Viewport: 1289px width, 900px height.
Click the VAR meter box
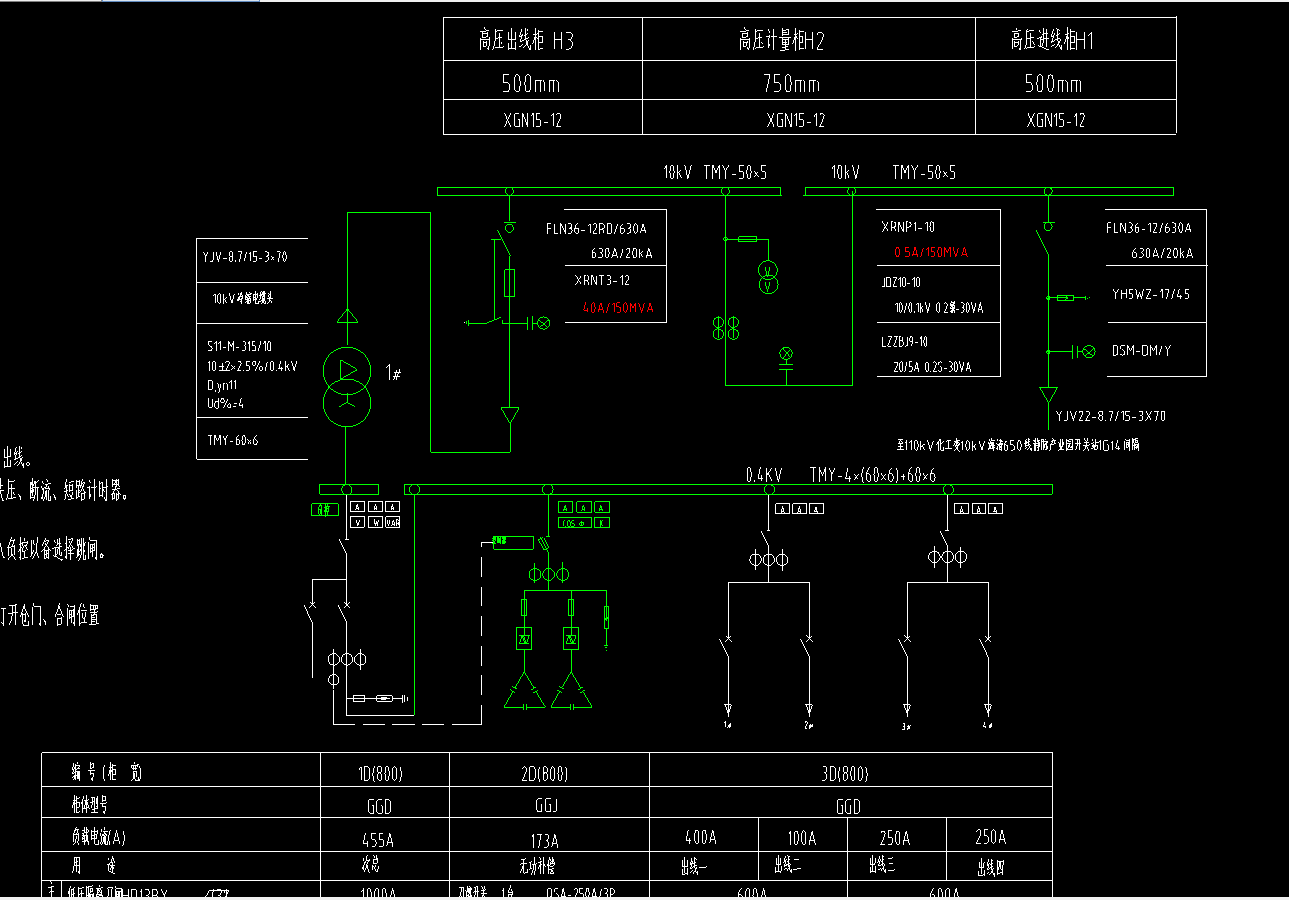393,522
